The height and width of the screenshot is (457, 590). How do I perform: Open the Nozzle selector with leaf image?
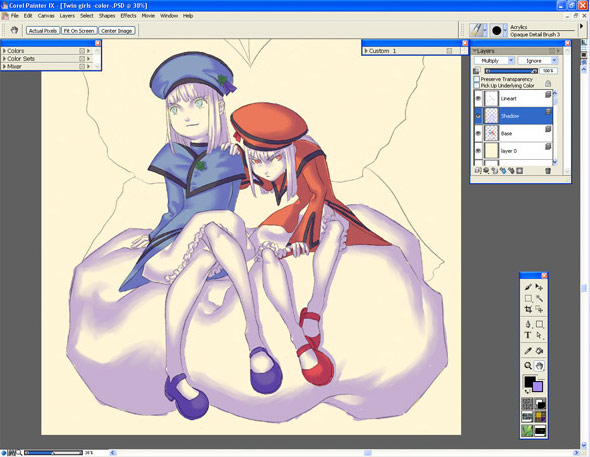click(x=527, y=430)
